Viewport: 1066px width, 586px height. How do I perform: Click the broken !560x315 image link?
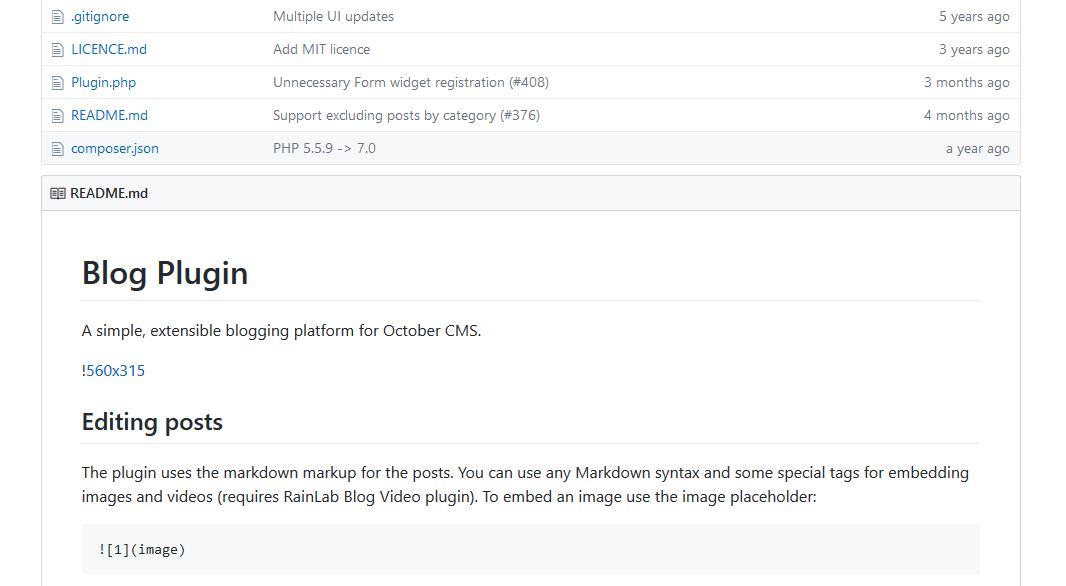pyautogui.click(x=113, y=370)
